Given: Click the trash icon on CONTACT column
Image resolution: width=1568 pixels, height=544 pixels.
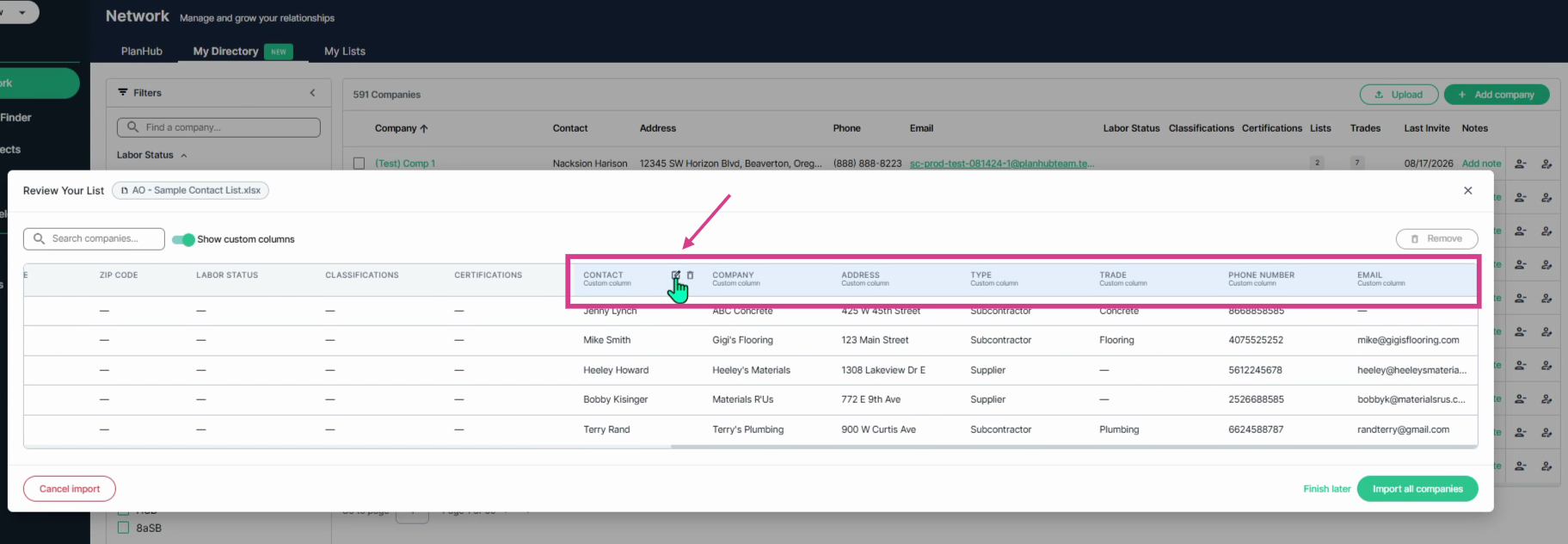Looking at the screenshot, I should tap(690, 275).
